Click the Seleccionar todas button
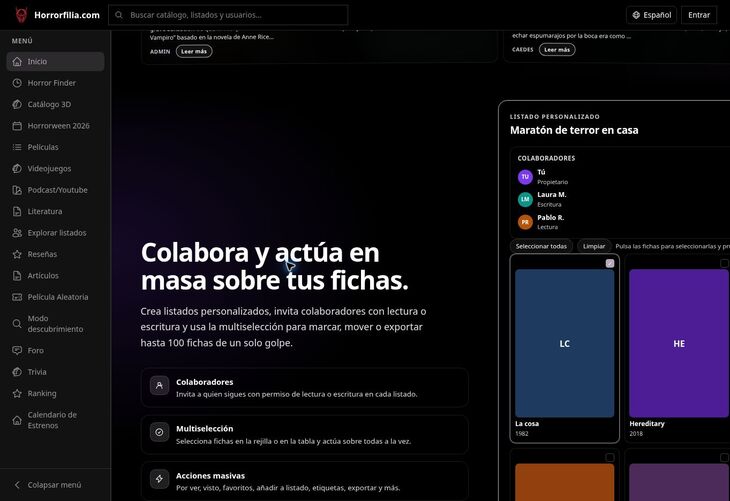730x501 pixels. (541, 246)
